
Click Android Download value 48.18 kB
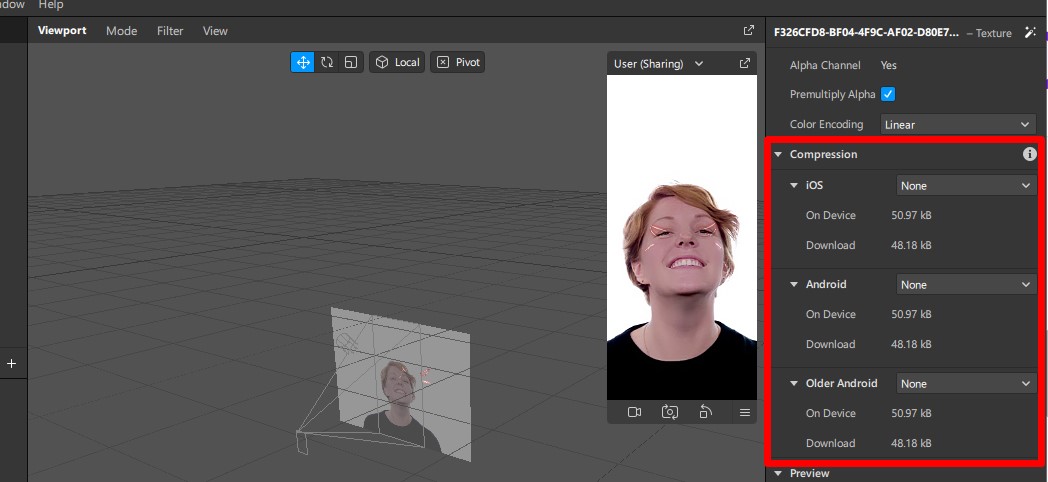point(911,344)
